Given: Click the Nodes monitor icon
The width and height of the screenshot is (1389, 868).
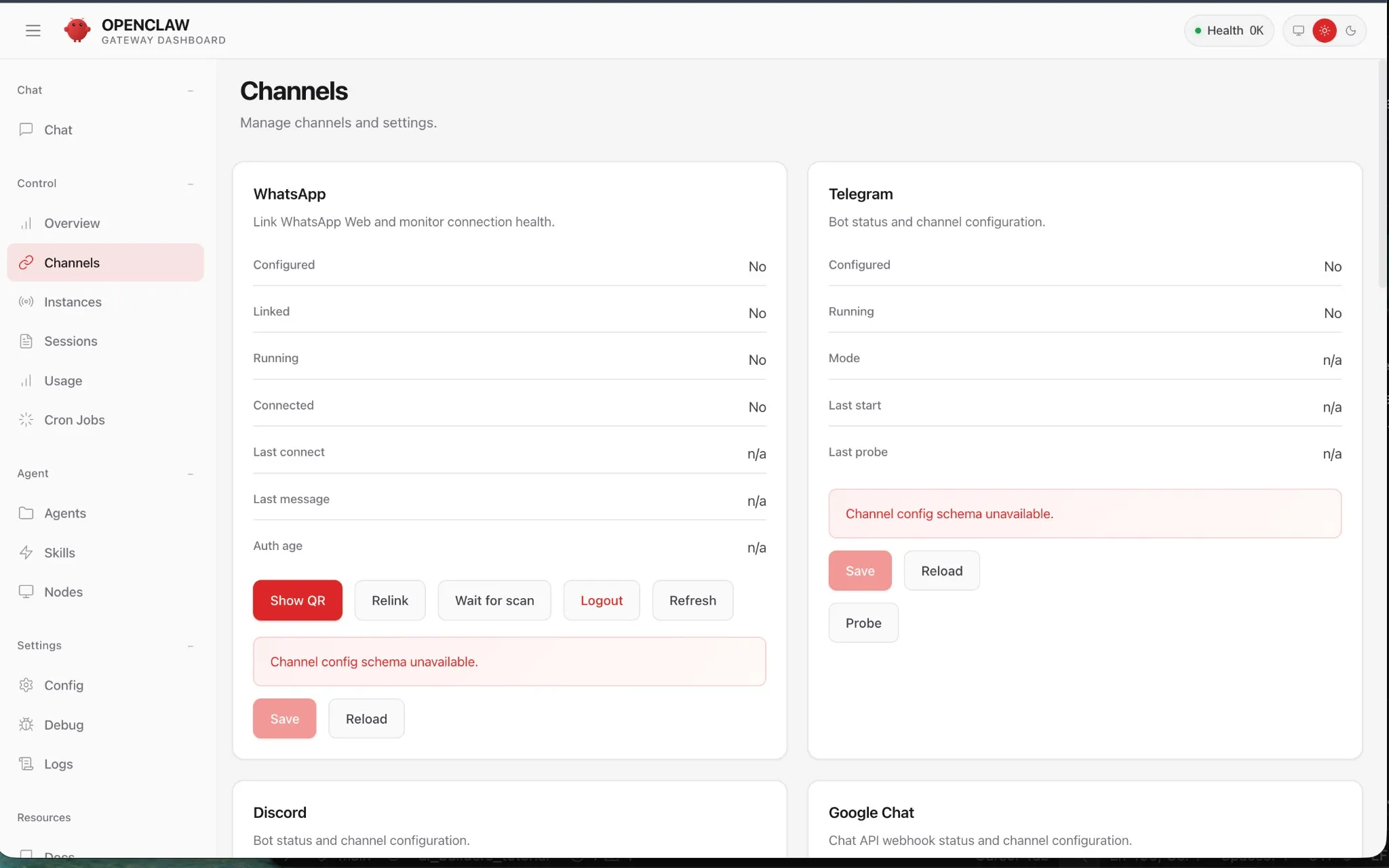Looking at the screenshot, I should 26,591.
